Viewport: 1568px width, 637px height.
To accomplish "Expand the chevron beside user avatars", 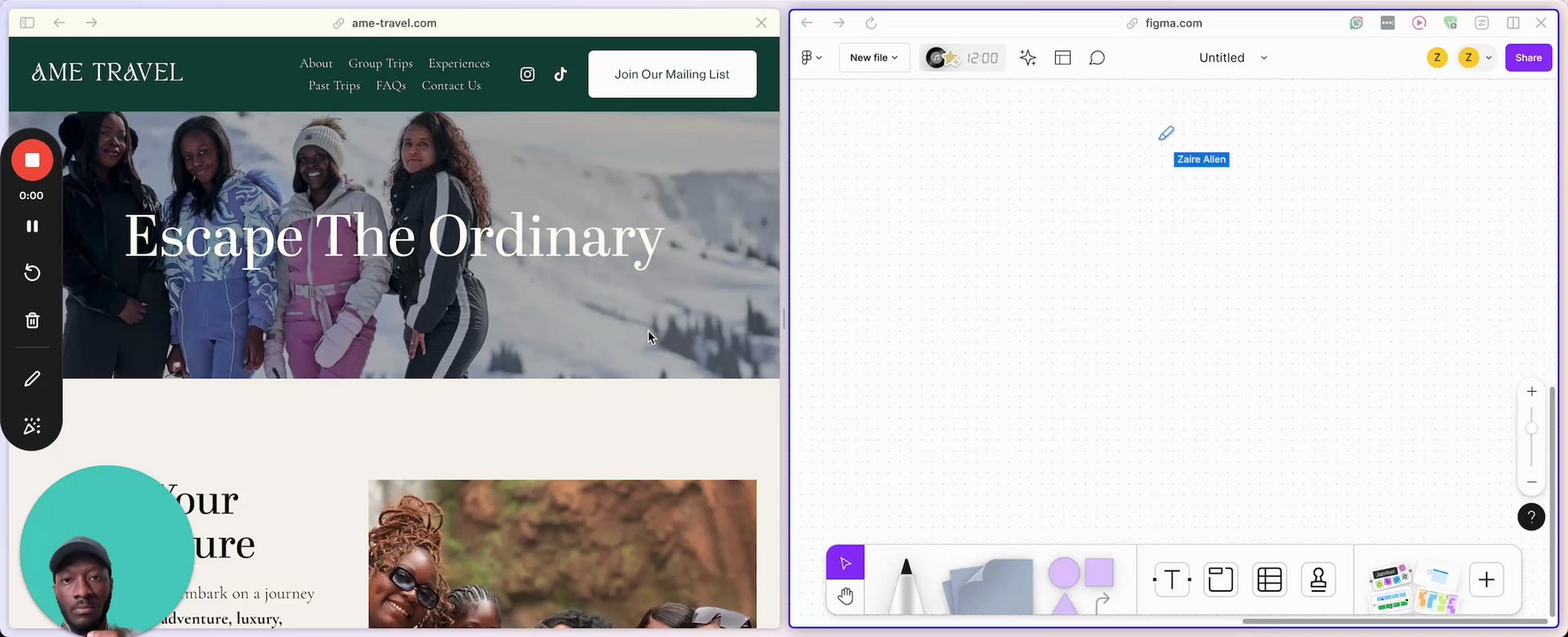I will (x=1489, y=58).
